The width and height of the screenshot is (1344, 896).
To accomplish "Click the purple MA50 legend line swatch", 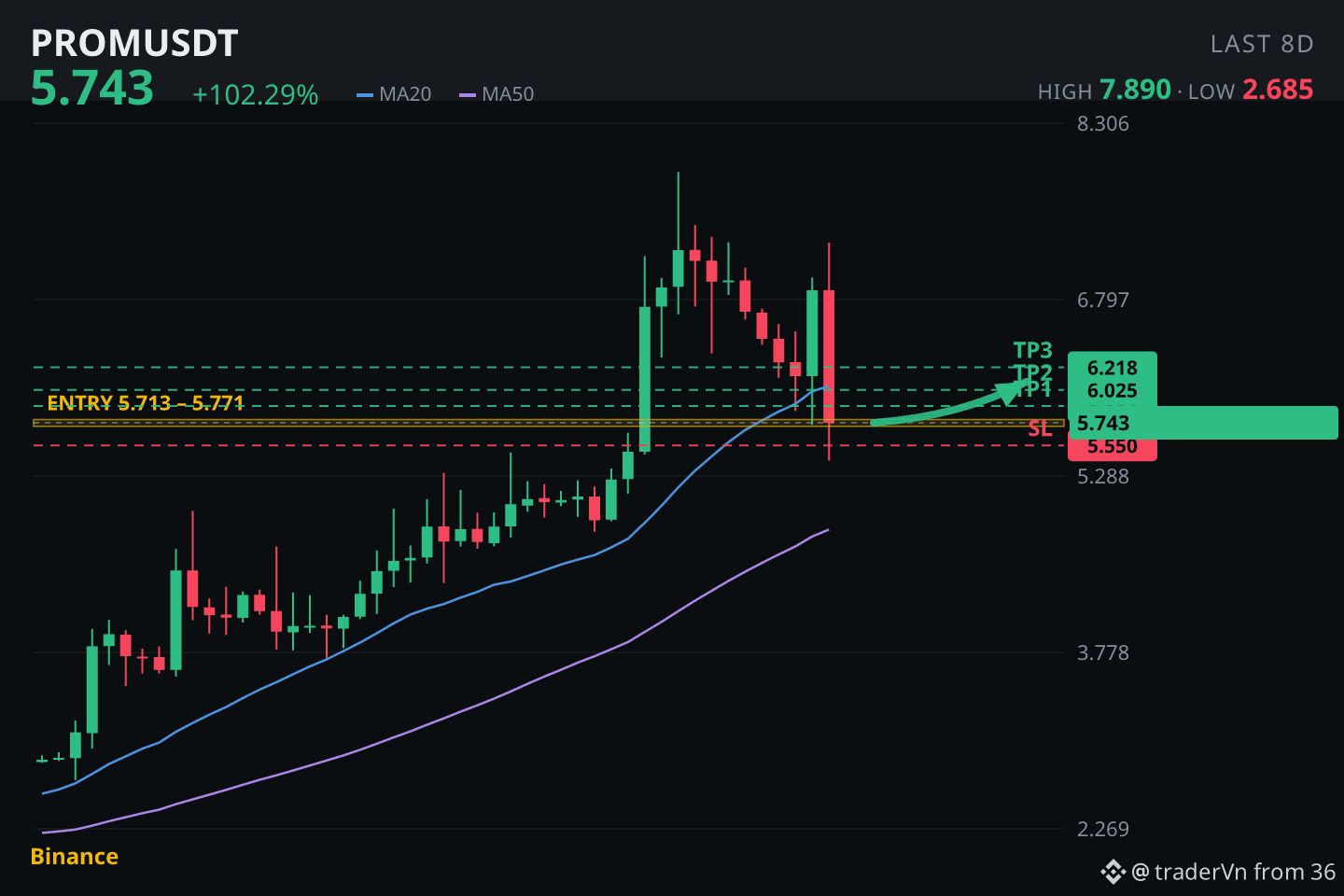I will [x=468, y=94].
